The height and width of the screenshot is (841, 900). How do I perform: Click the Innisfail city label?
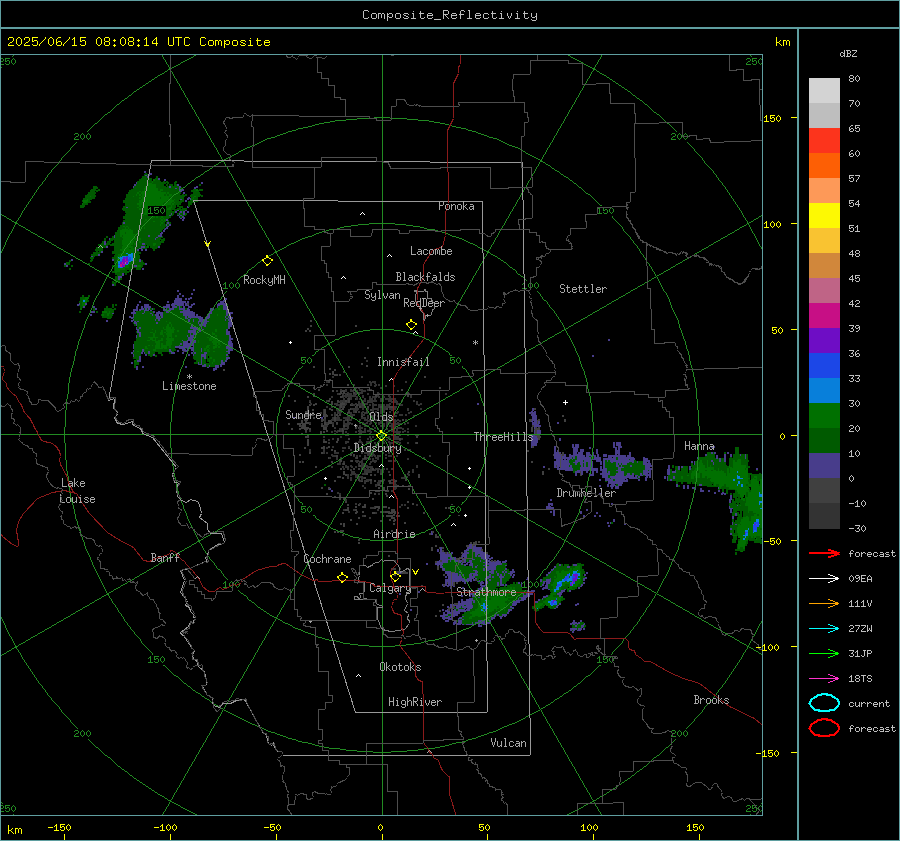(403, 362)
